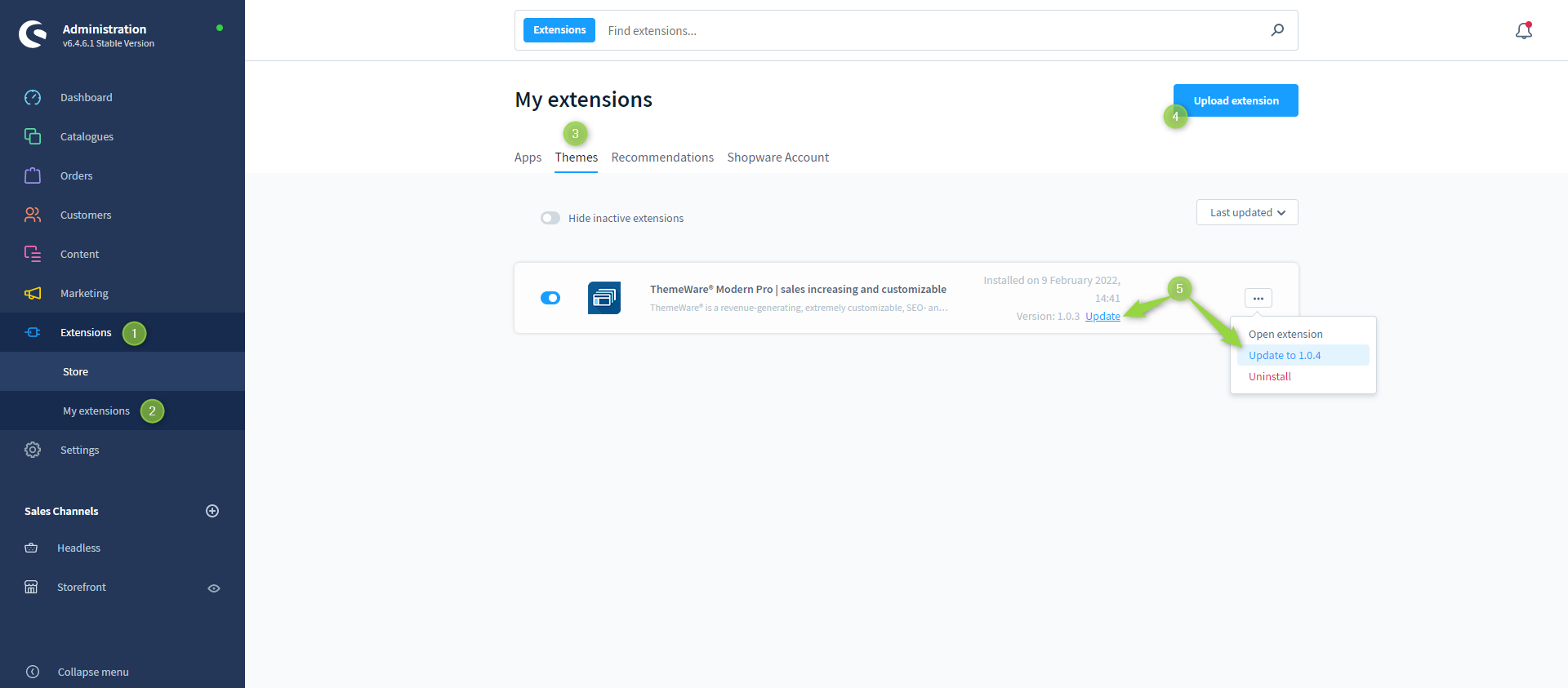Viewport: 1568px width, 688px height.
Task: Click the Version: 1.0.3 text
Action: tap(1048, 317)
